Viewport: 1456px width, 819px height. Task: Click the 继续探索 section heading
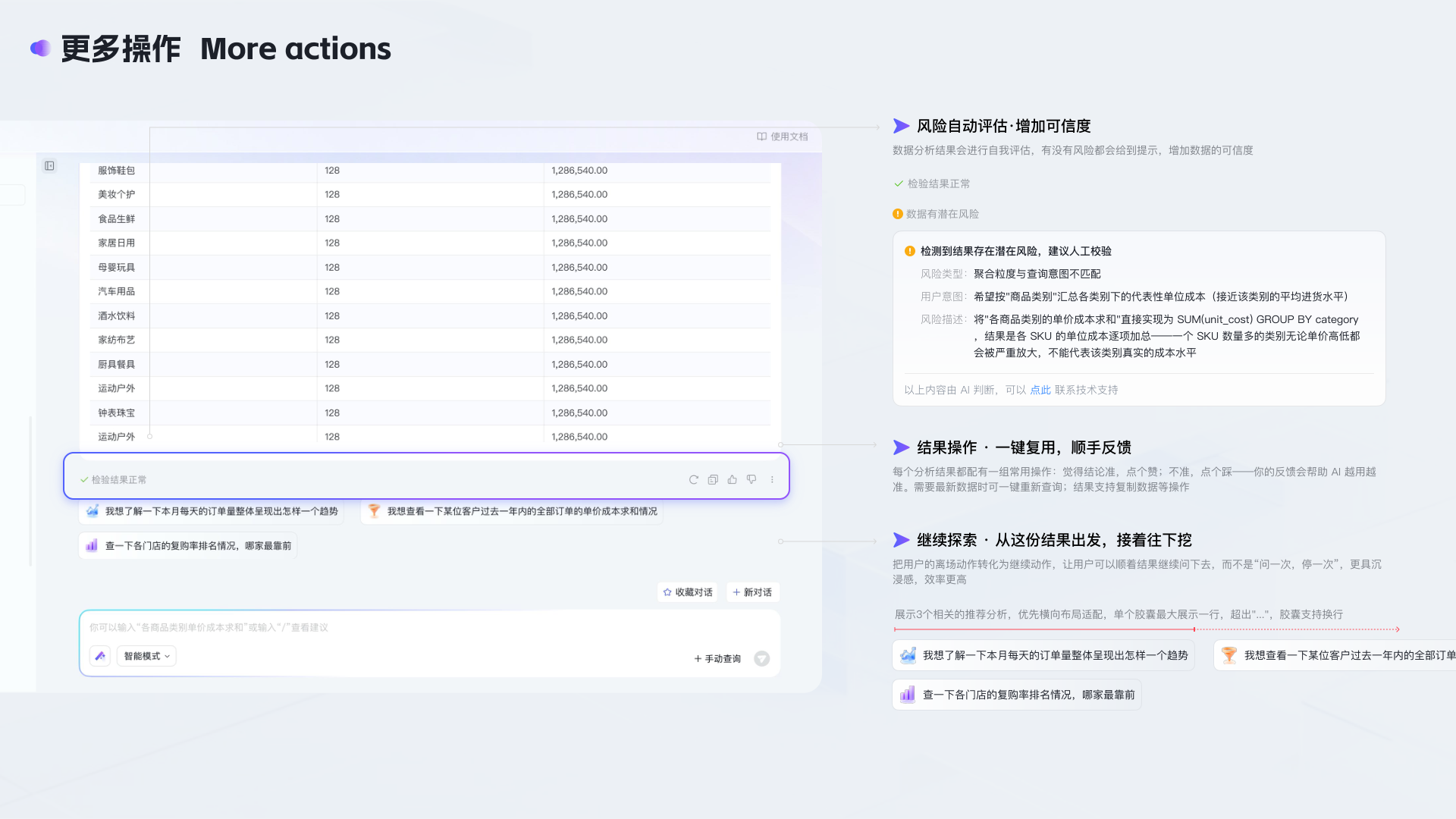1054,540
